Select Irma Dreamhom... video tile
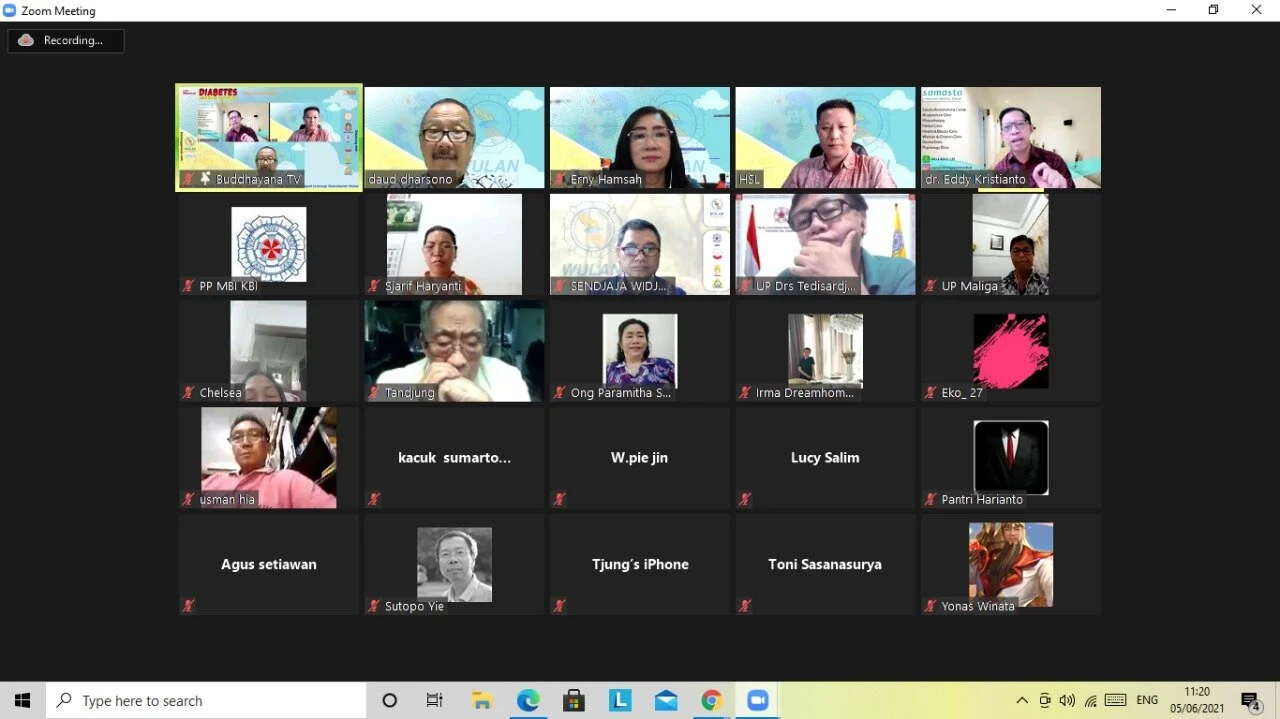Screen dimensions: 1280x719 click(x=825, y=351)
